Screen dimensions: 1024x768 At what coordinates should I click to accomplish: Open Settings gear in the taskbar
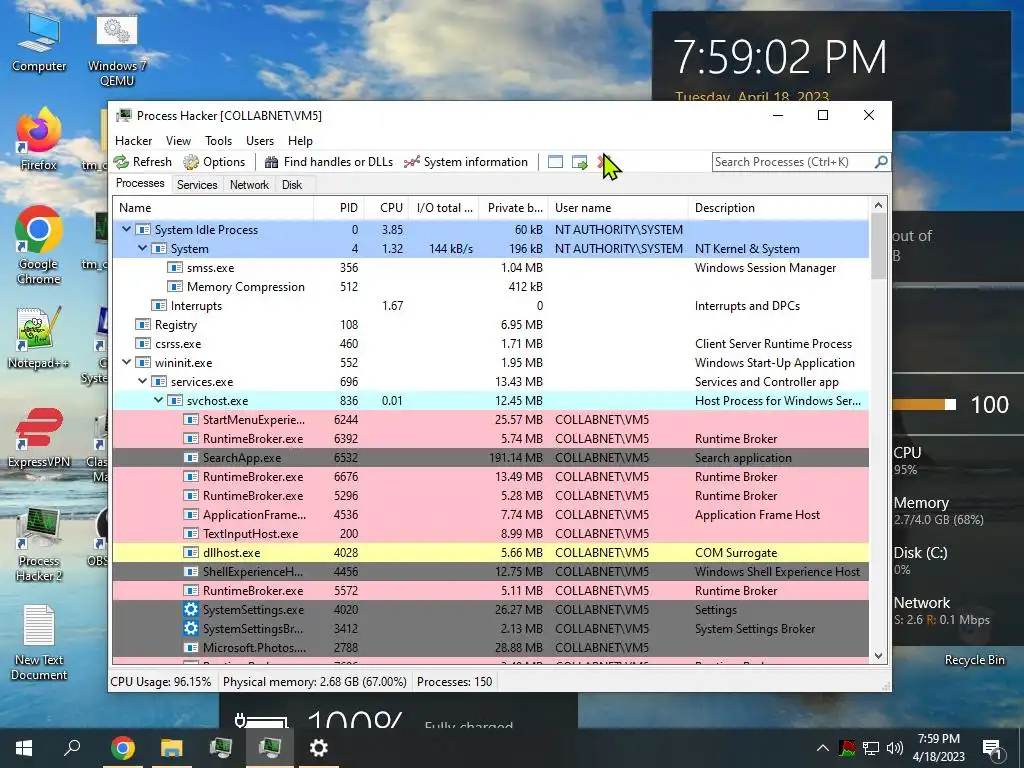pos(319,748)
